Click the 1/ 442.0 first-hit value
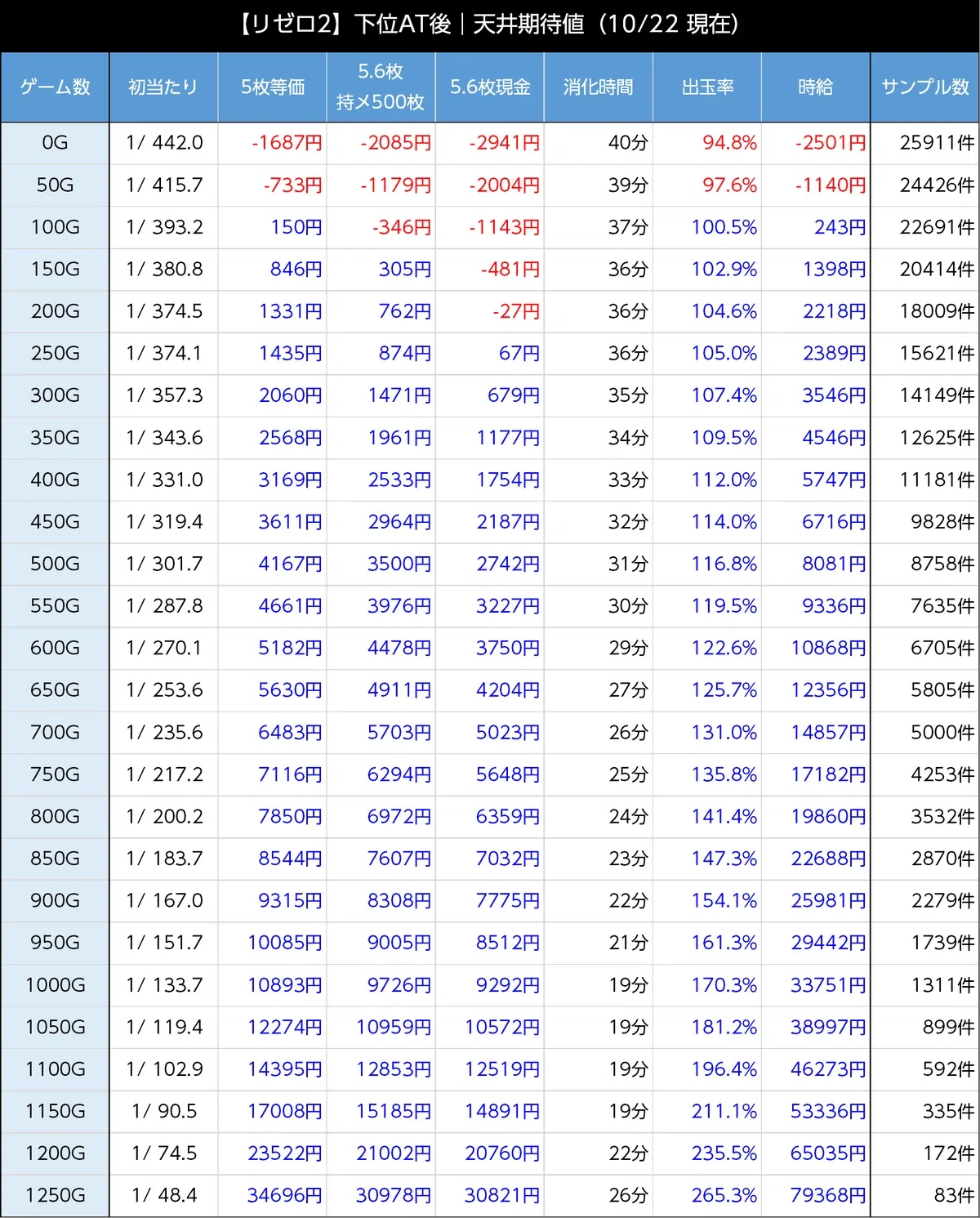 (x=164, y=143)
